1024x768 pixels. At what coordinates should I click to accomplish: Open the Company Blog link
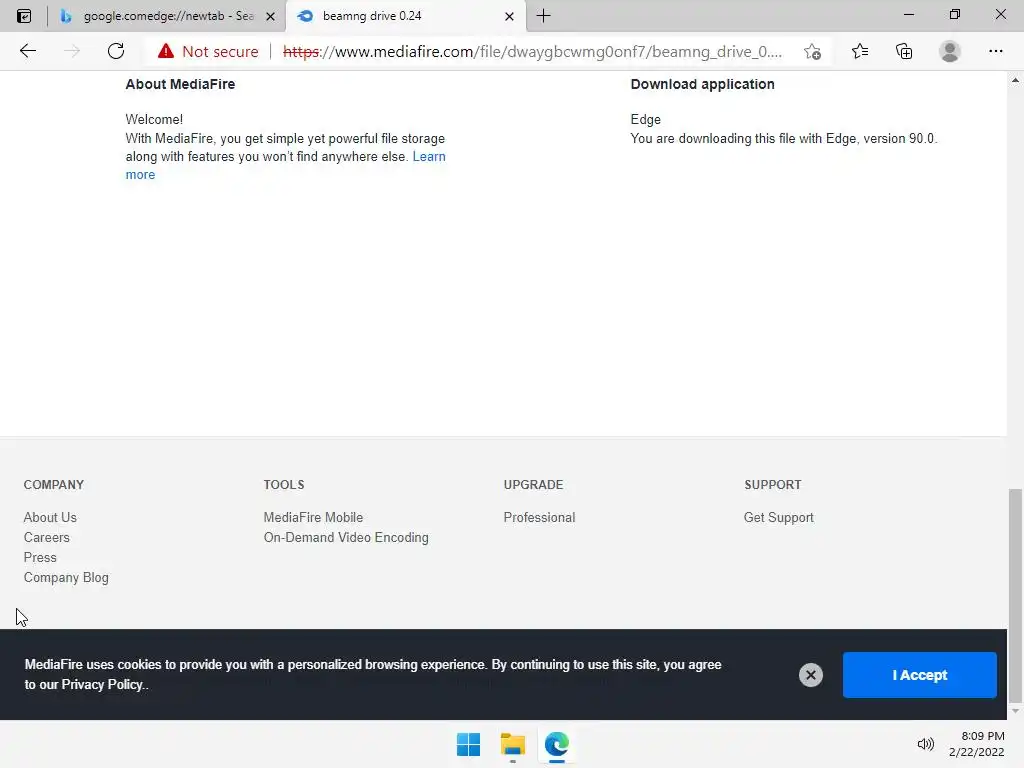66,578
